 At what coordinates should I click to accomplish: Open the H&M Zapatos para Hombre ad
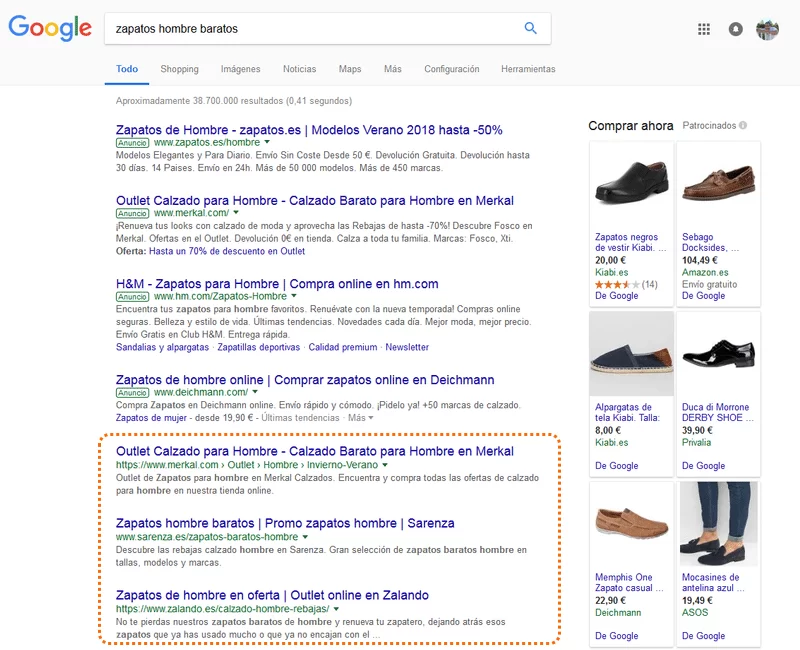coord(277,284)
